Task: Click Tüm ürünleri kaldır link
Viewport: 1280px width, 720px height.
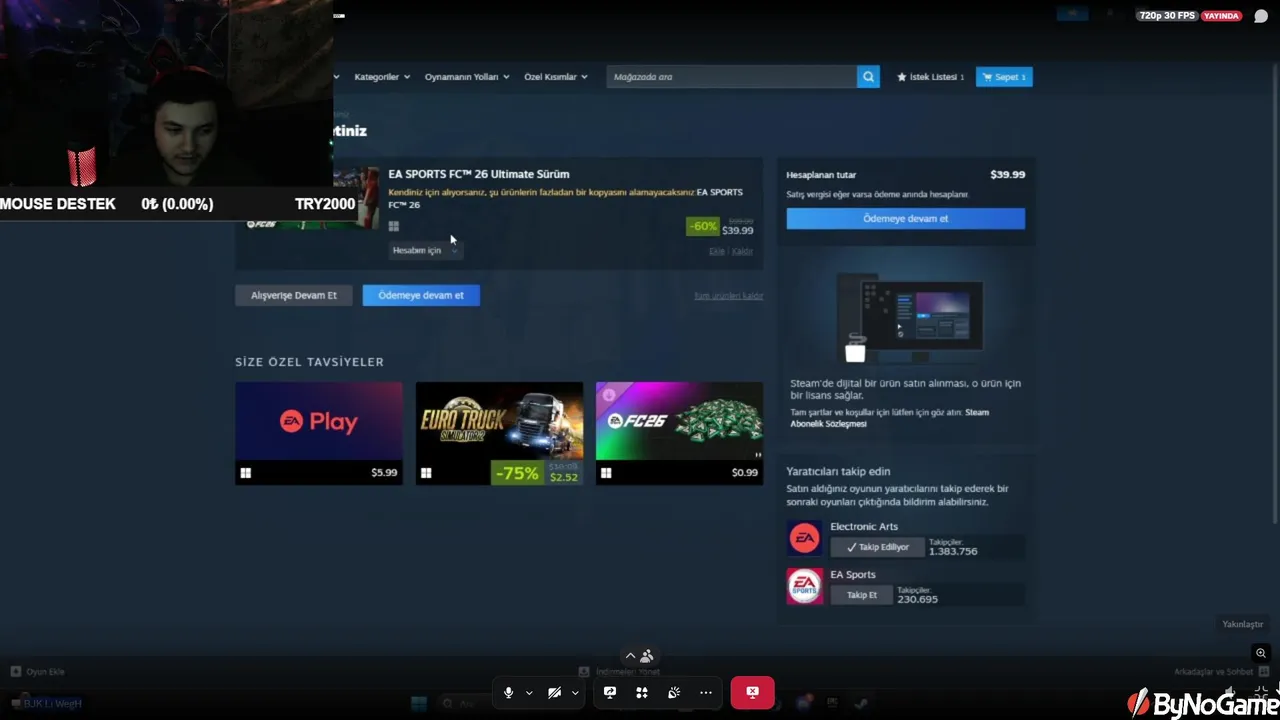Action: 729,296
